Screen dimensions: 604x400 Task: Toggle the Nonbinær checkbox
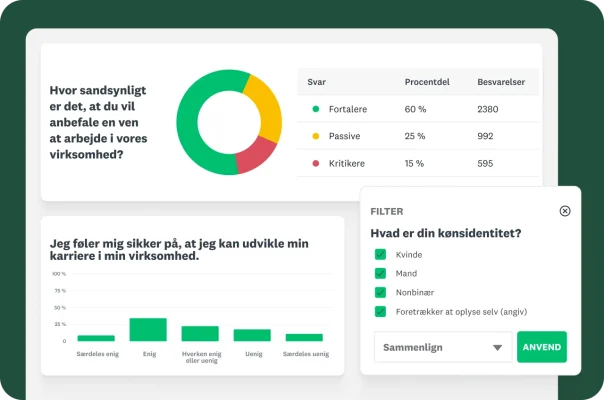point(380,292)
